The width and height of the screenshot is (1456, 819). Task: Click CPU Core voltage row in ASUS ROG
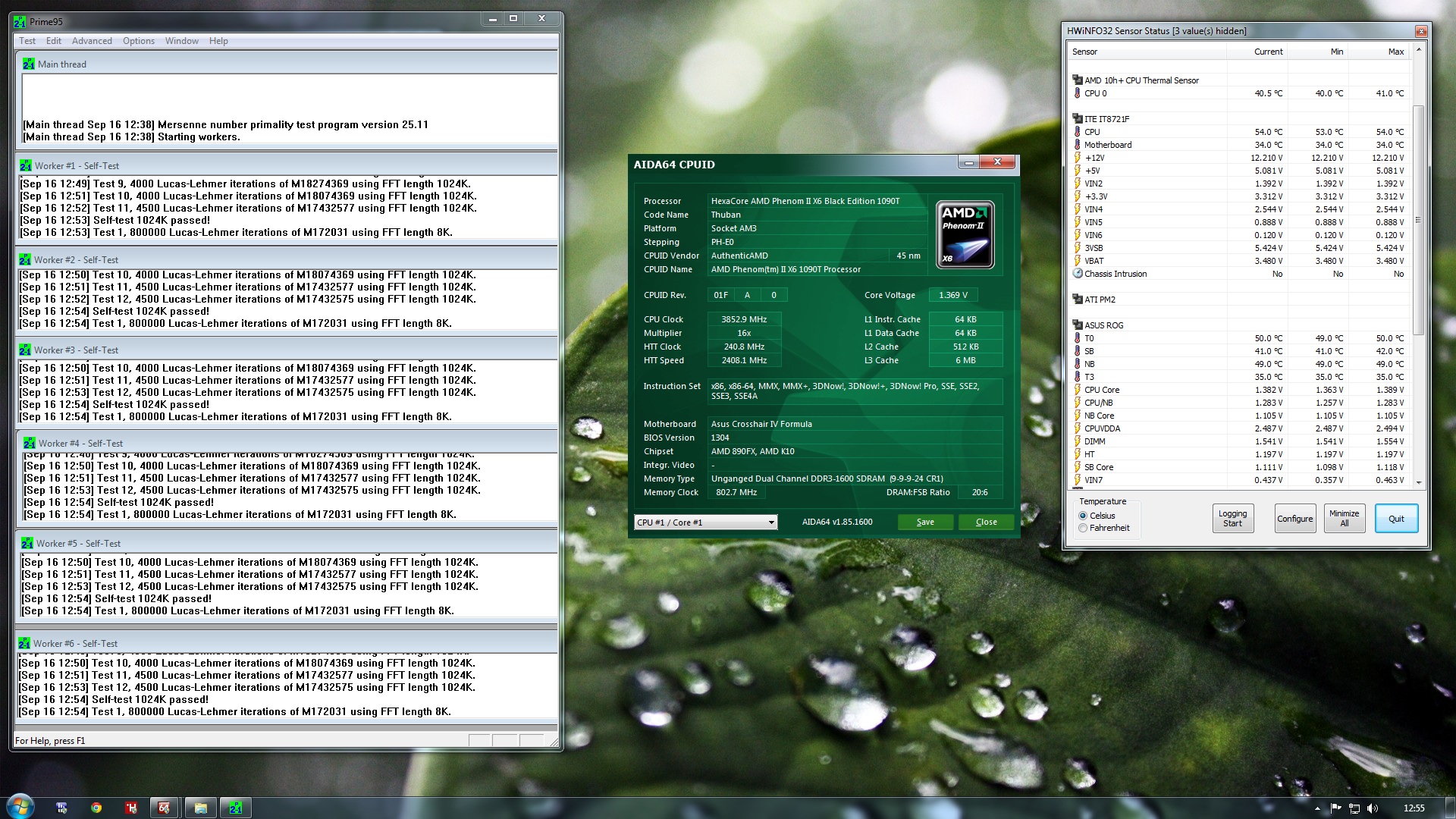(1239, 390)
